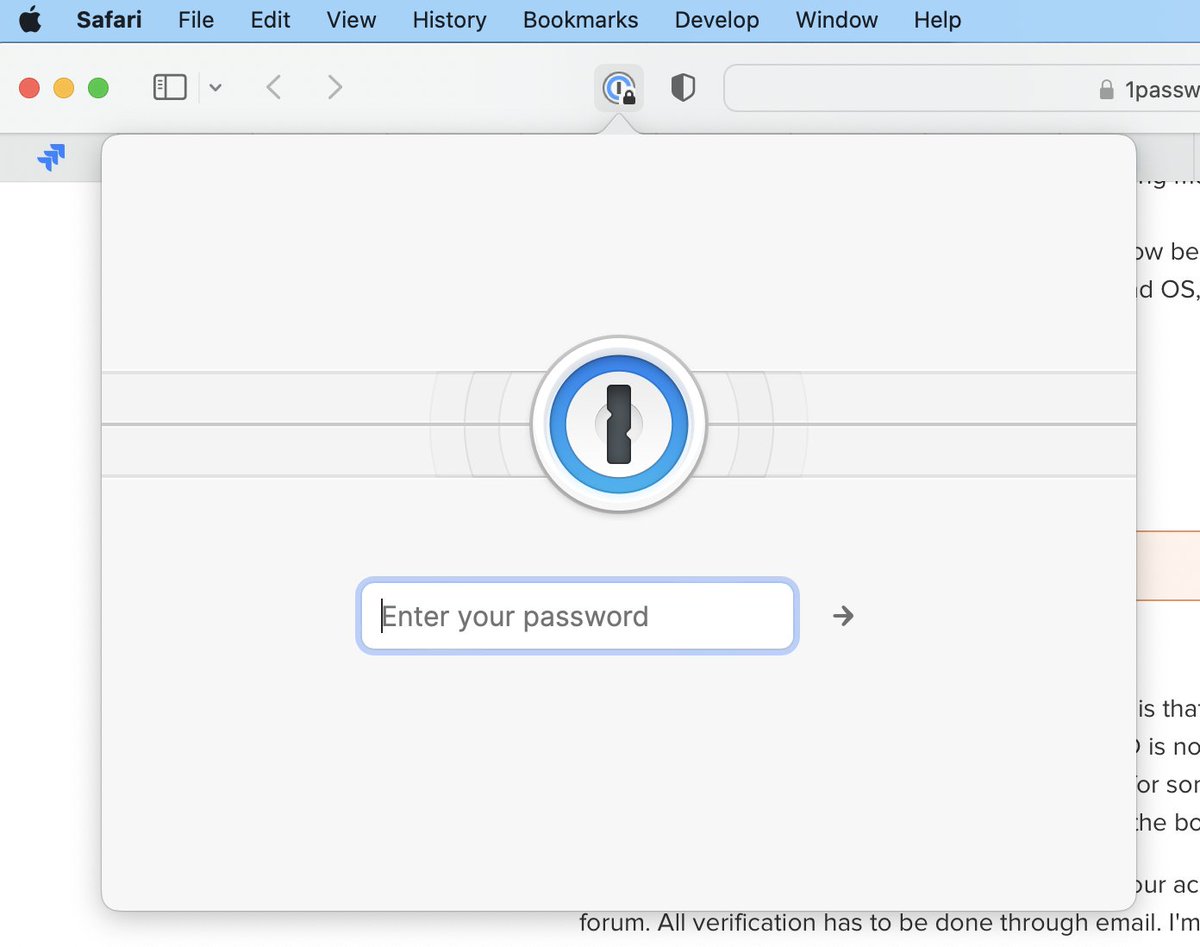
Task: Maximize the Safari window
Action: click(x=98, y=88)
